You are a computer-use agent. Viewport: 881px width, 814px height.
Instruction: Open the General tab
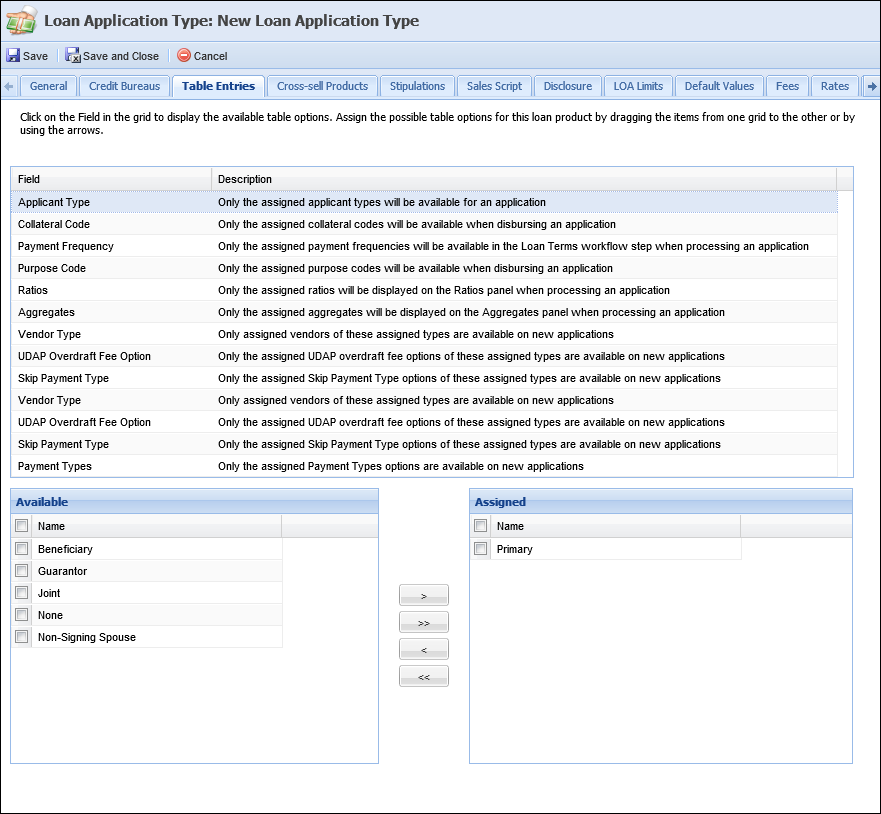click(48, 87)
